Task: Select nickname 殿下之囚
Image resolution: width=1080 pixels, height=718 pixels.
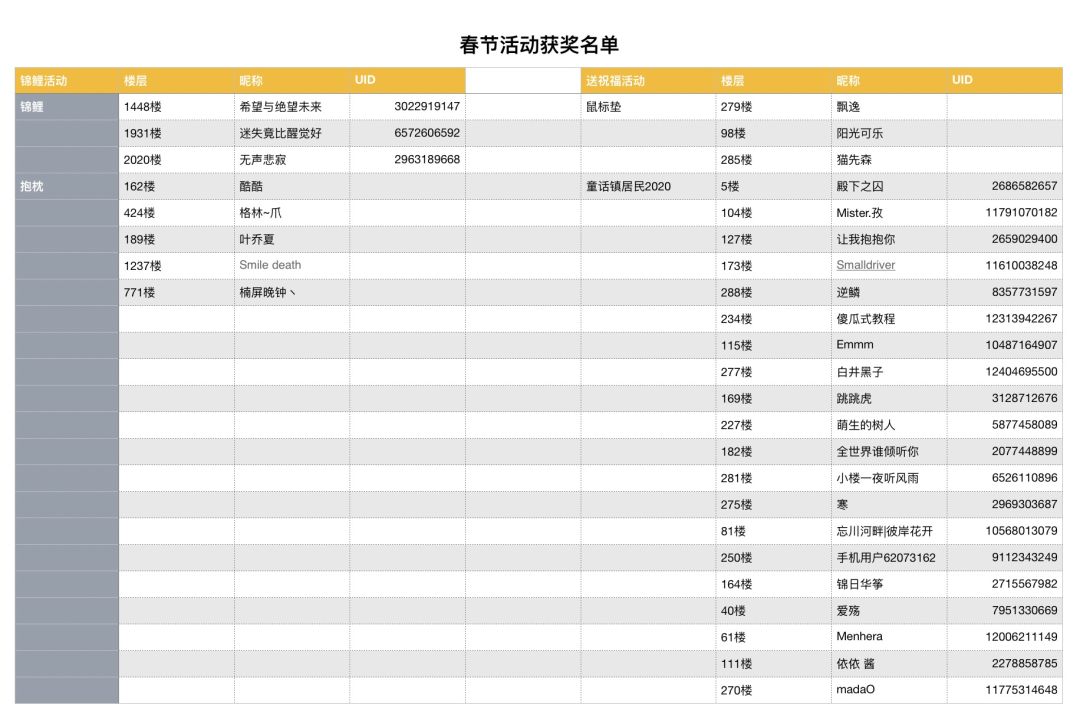Action: (x=860, y=186)
